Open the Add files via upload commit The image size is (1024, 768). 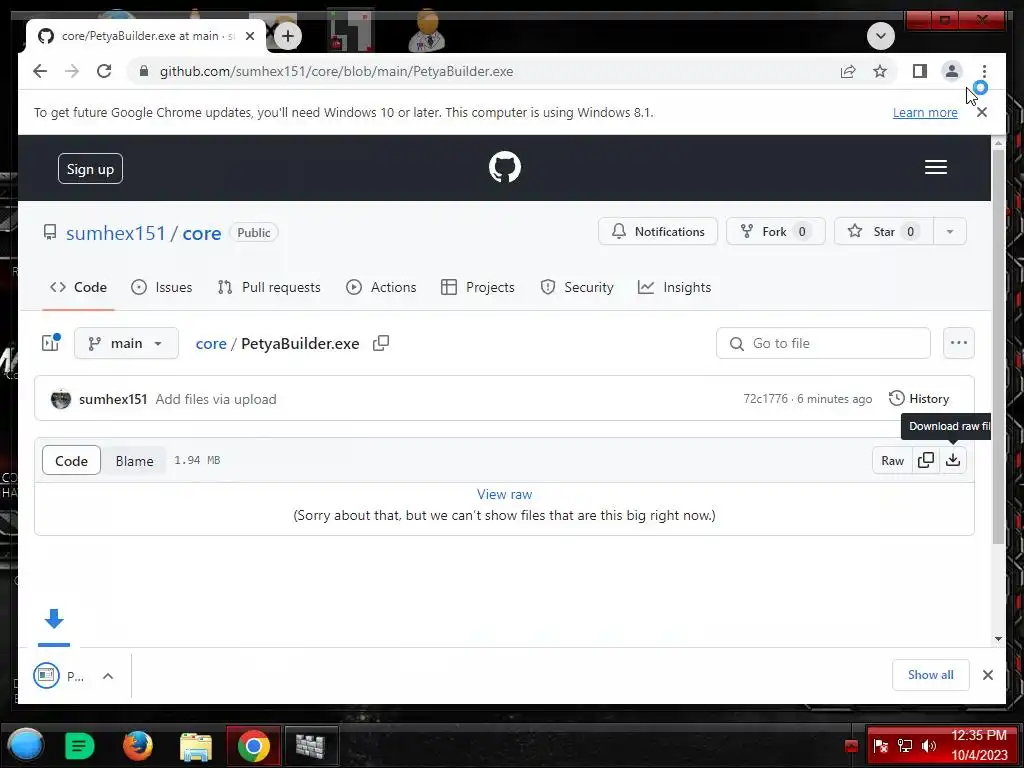point(216,399)
